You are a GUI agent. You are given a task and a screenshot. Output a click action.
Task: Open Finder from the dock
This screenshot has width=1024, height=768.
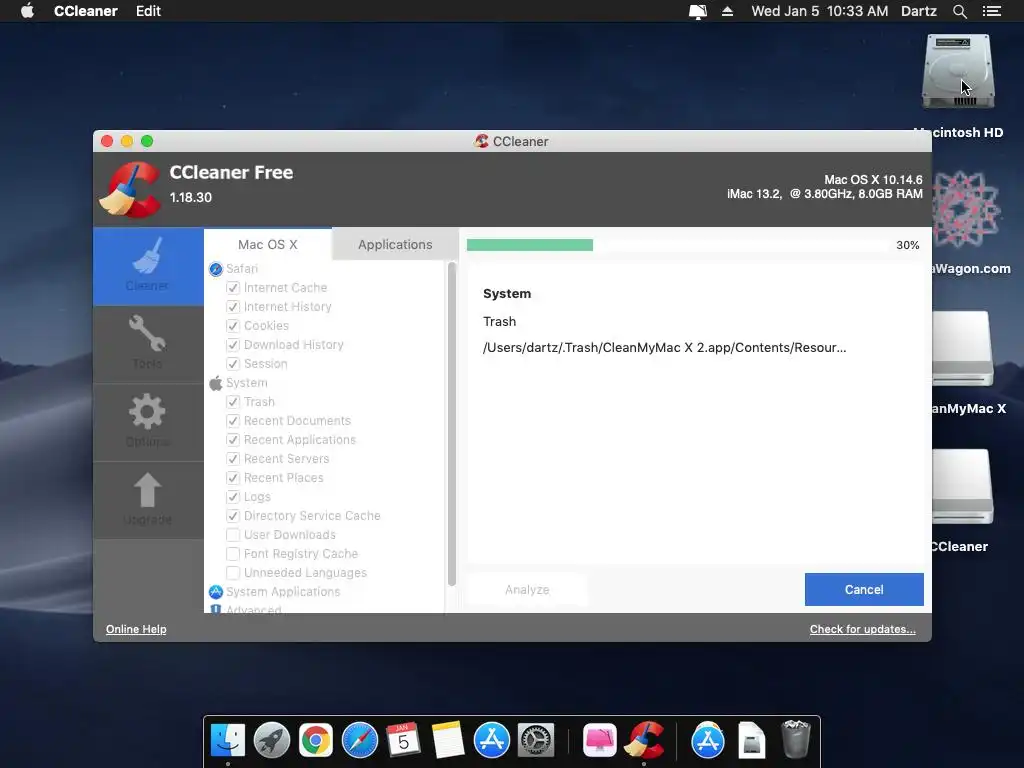point(228,741)
